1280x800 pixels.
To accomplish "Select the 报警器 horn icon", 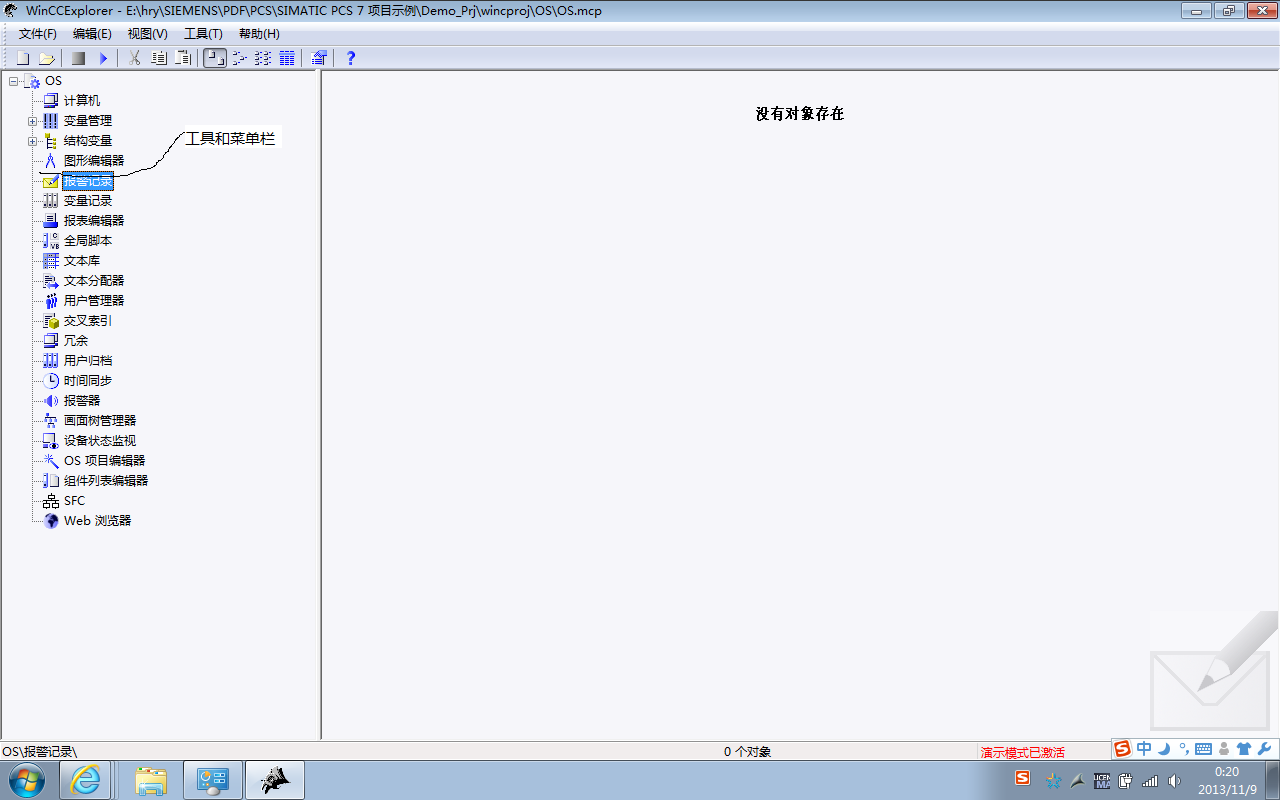I will 51,401.
